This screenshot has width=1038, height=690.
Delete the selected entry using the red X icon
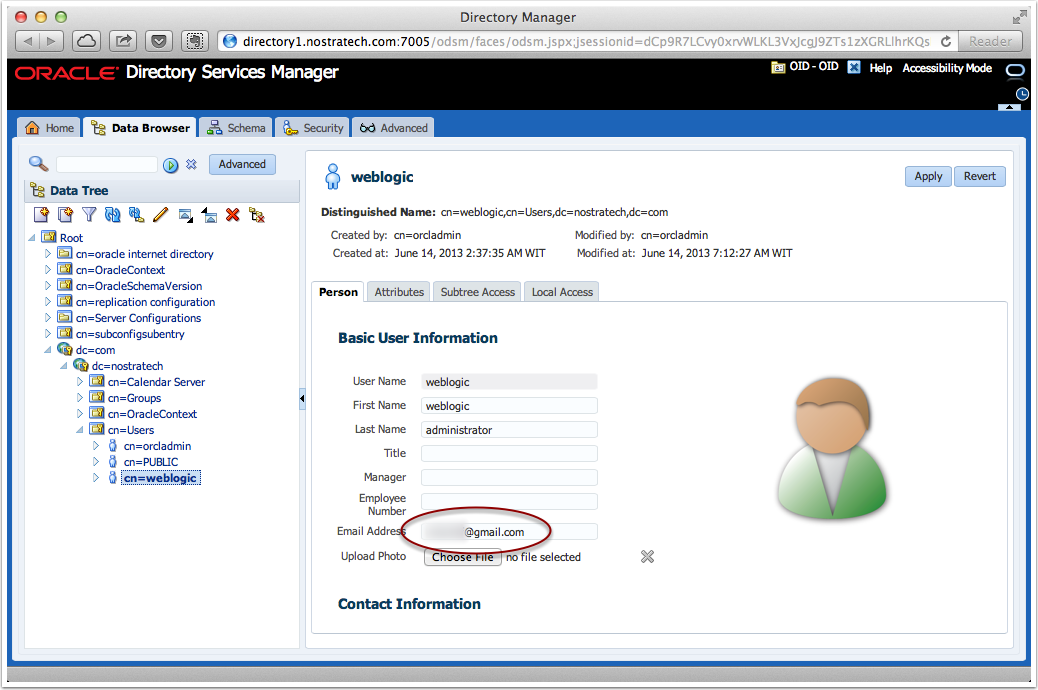coord(232,214)
